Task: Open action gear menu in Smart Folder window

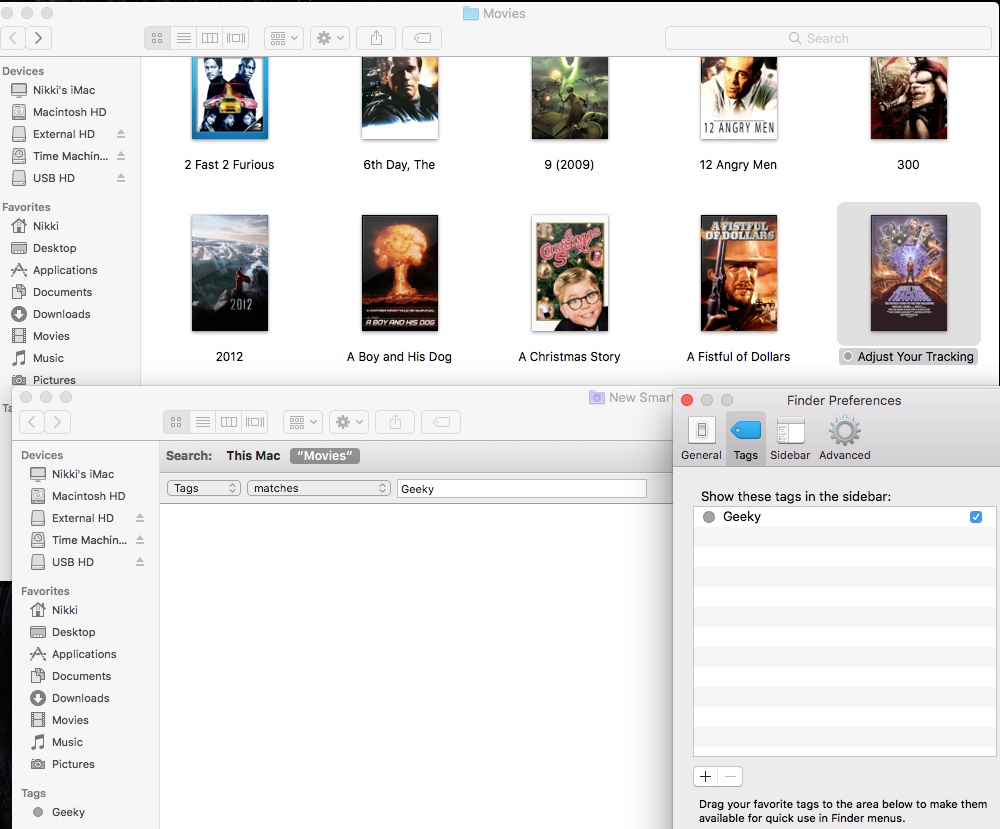Action: pos(349,422)
